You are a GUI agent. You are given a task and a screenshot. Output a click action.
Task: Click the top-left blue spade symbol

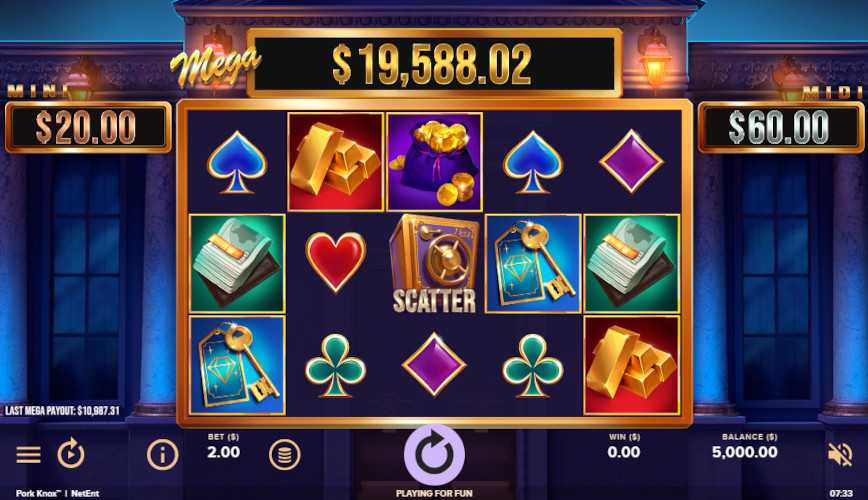pos(237,162)
